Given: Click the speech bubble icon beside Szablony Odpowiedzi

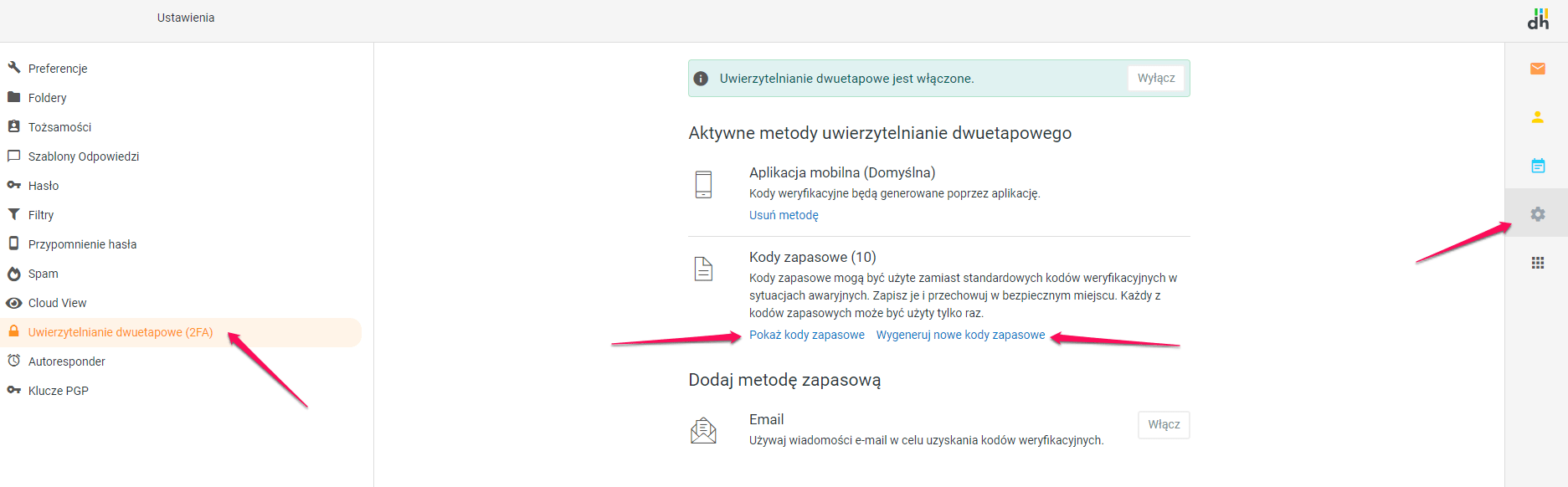Looking at the screenshot, I should coord(13,156).
